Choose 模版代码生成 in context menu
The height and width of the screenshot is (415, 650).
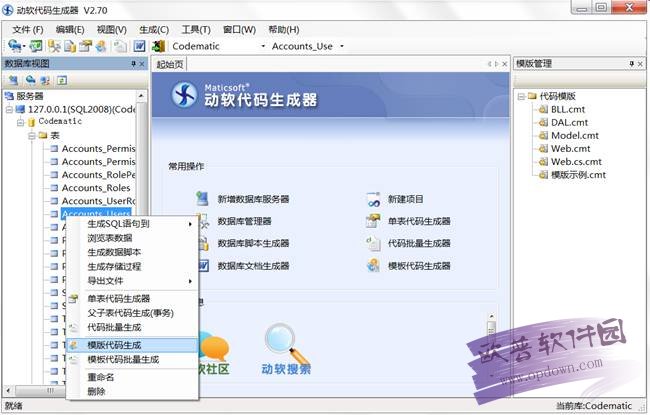[x=132, y=345]
